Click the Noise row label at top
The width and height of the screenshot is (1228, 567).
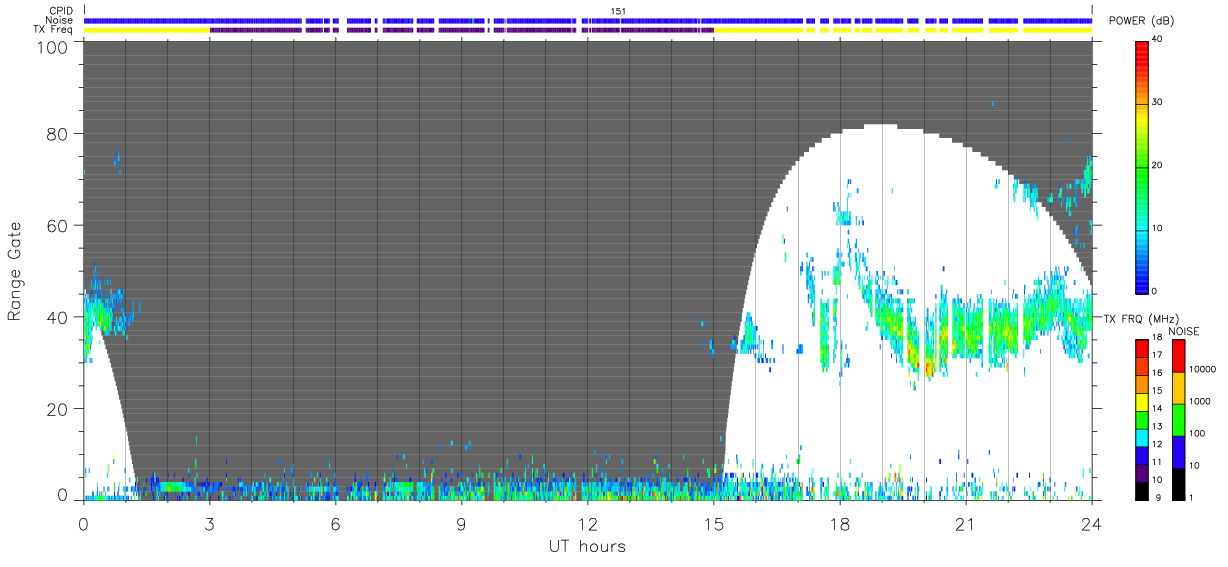click(60, 20)
